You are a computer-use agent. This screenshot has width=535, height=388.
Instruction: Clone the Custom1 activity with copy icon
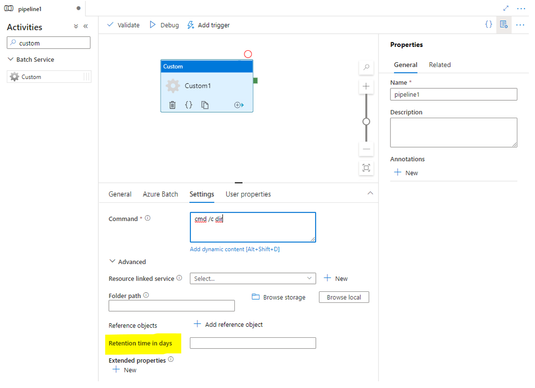205,105
